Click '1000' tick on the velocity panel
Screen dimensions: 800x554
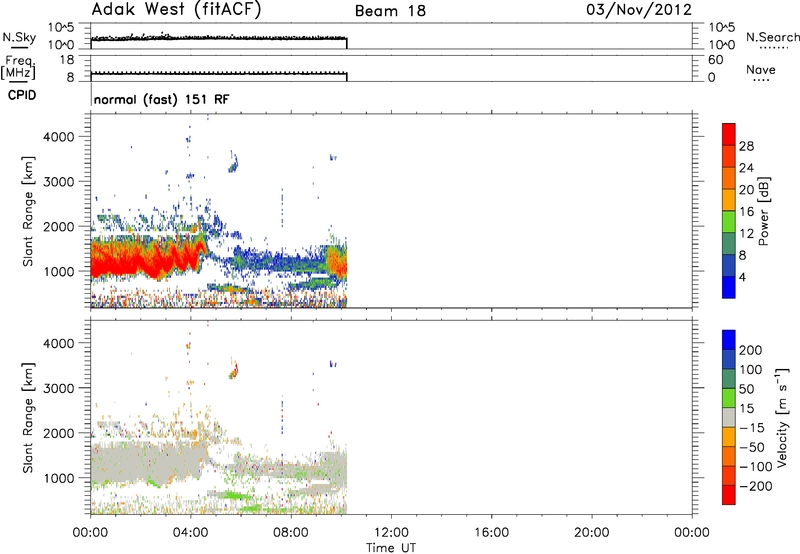59,478
